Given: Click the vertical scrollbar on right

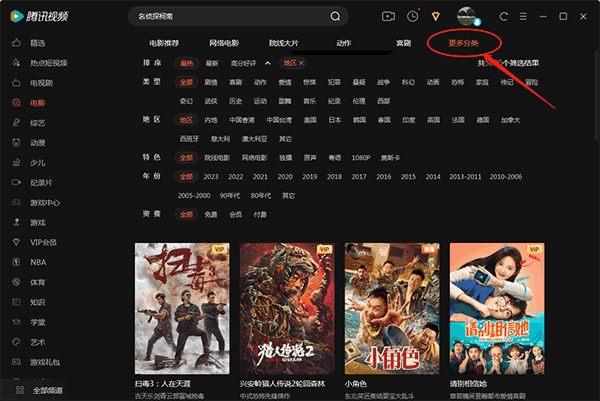Looking at the screenshot, I should (597, 96).
